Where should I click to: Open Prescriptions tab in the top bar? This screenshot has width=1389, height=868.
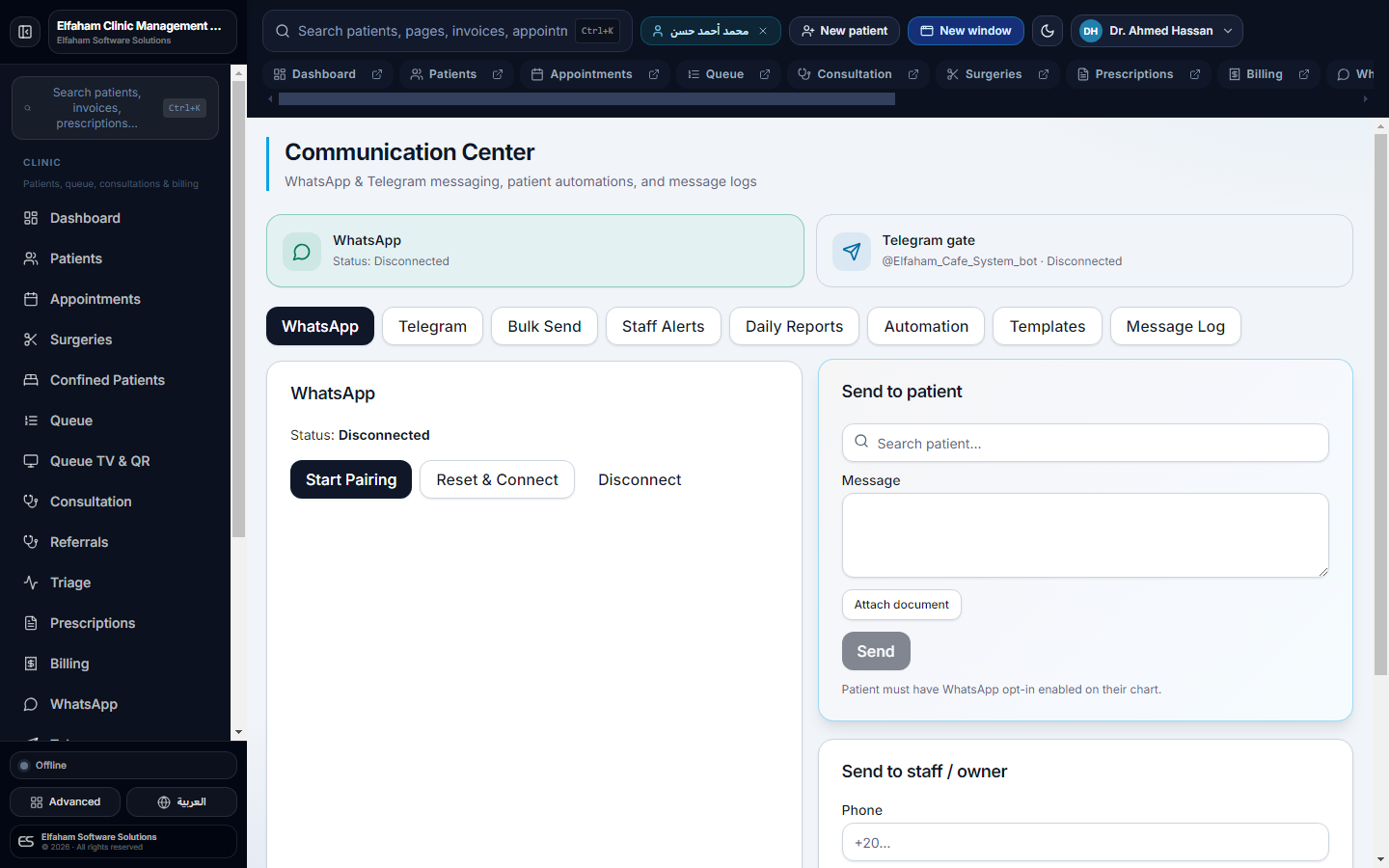pyautogui.click(x=1125, y=74)
